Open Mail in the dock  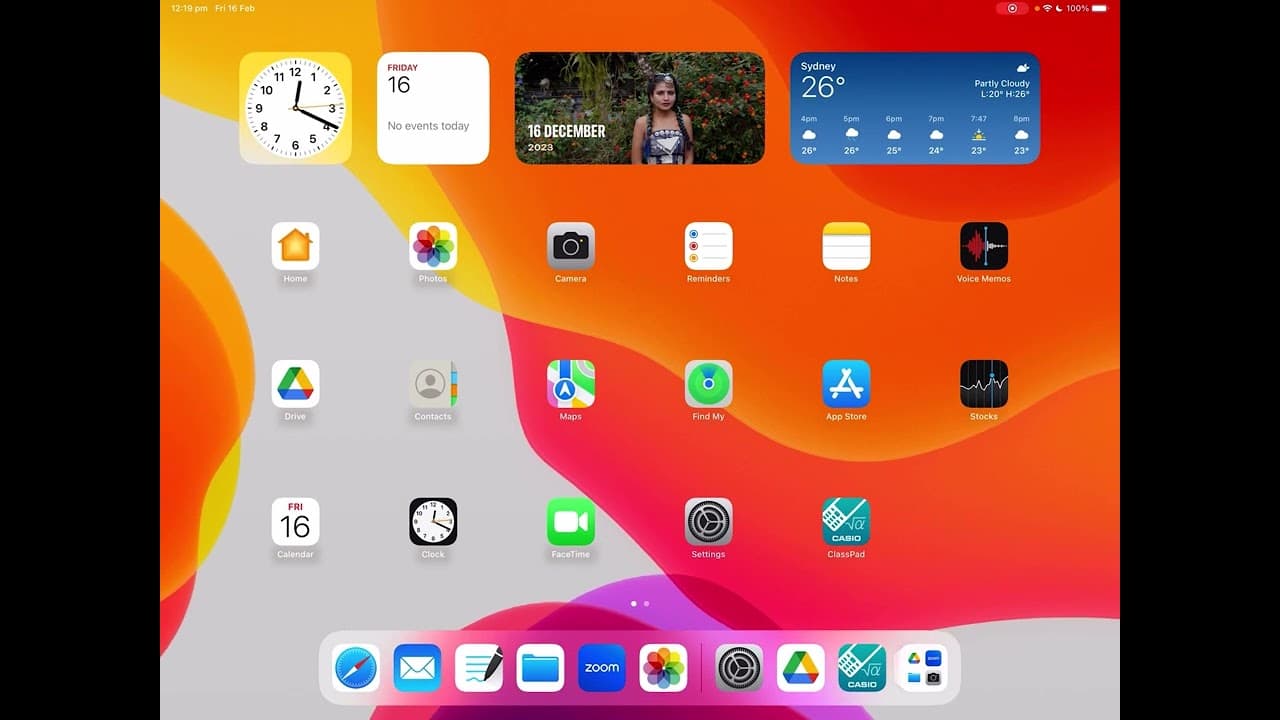click(x=418, y=668)
